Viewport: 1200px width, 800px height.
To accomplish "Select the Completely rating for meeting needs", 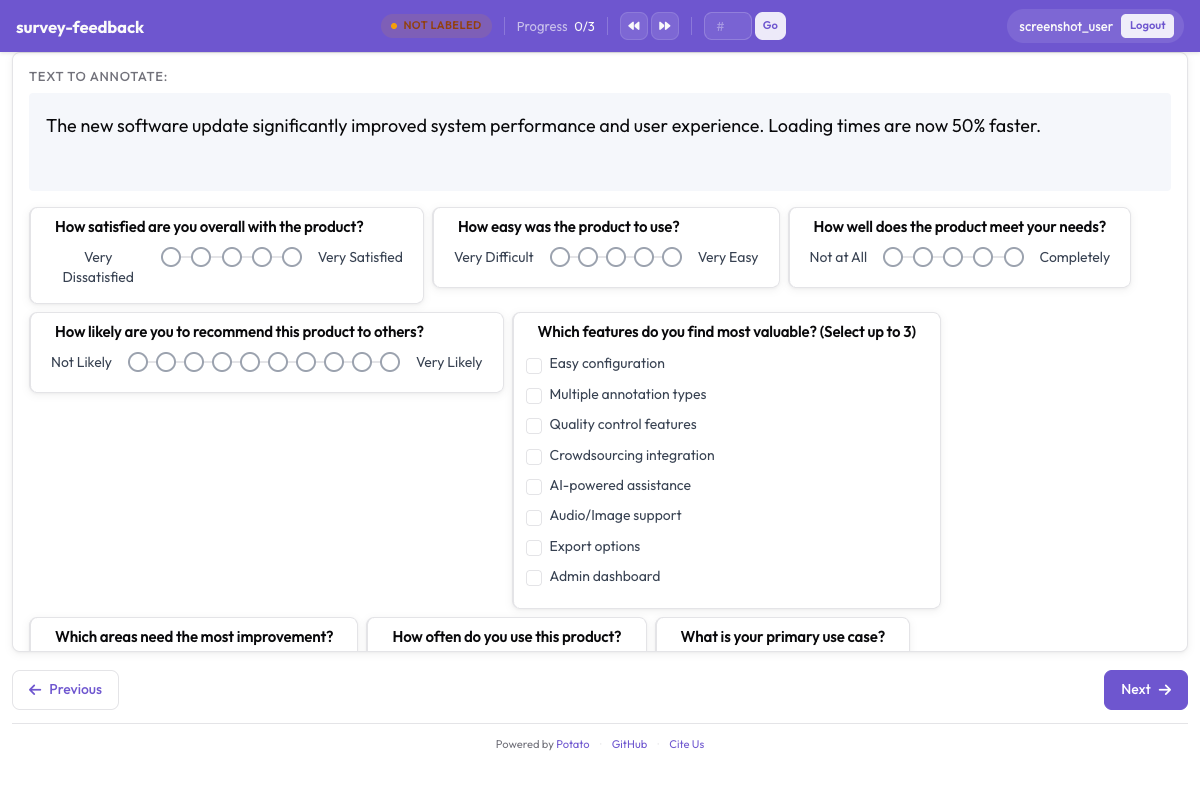I will pos(1013,256).
